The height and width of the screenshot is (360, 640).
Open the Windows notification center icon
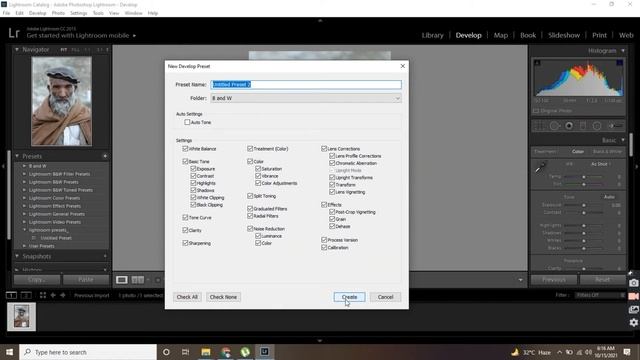(x=627, y=352)
